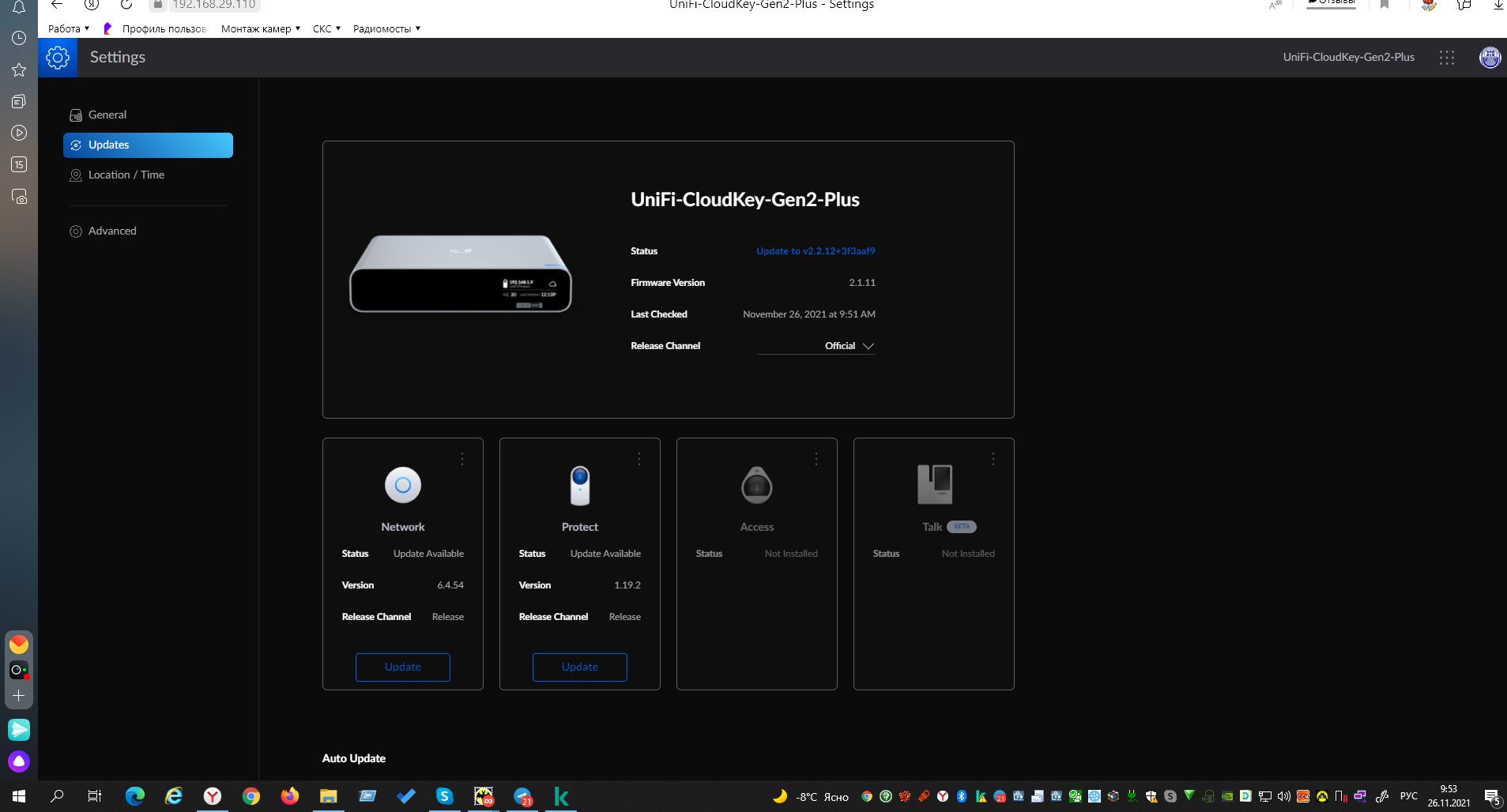This screenshot has height=812, width=1507.
Task: Open the collections icon in browser sidebar
Action: tap(19, 101)
